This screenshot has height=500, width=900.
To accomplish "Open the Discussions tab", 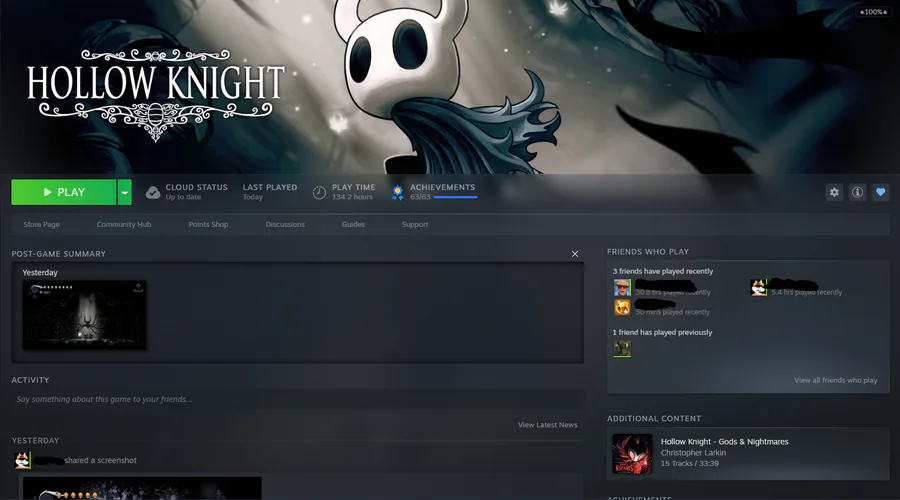I will pyautogui.click(x=285, y=224).
